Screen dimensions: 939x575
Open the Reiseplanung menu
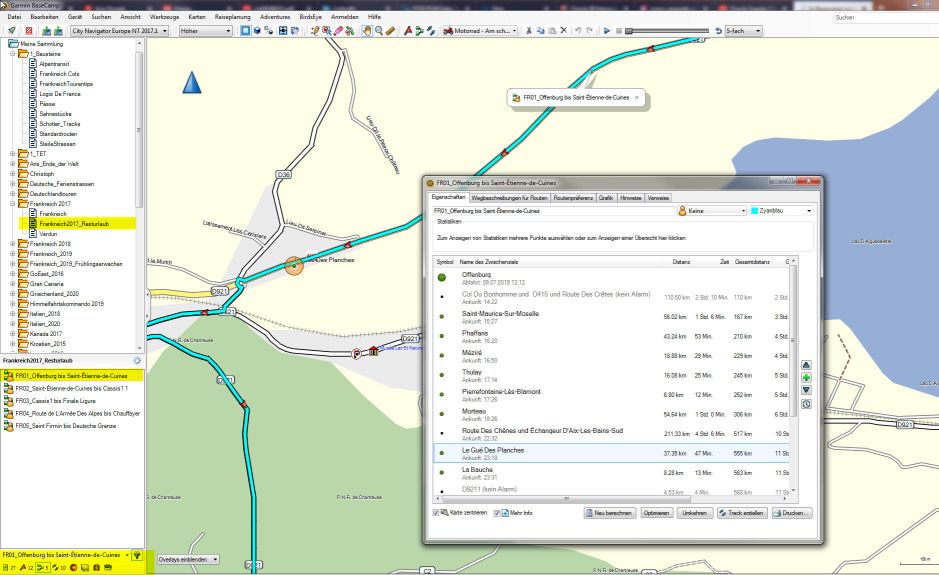pos(232,17)
